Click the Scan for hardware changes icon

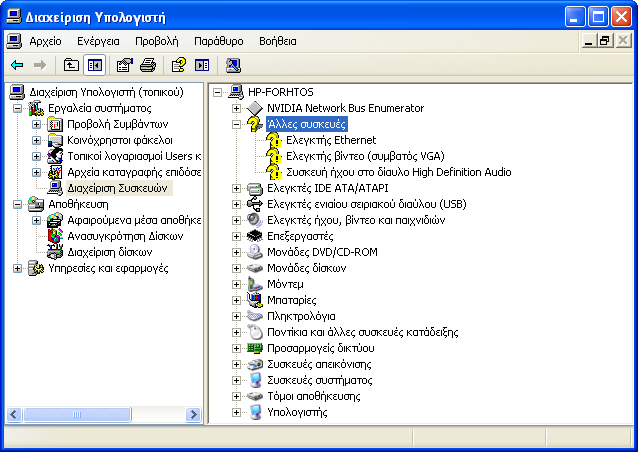(x=233, y=65)
